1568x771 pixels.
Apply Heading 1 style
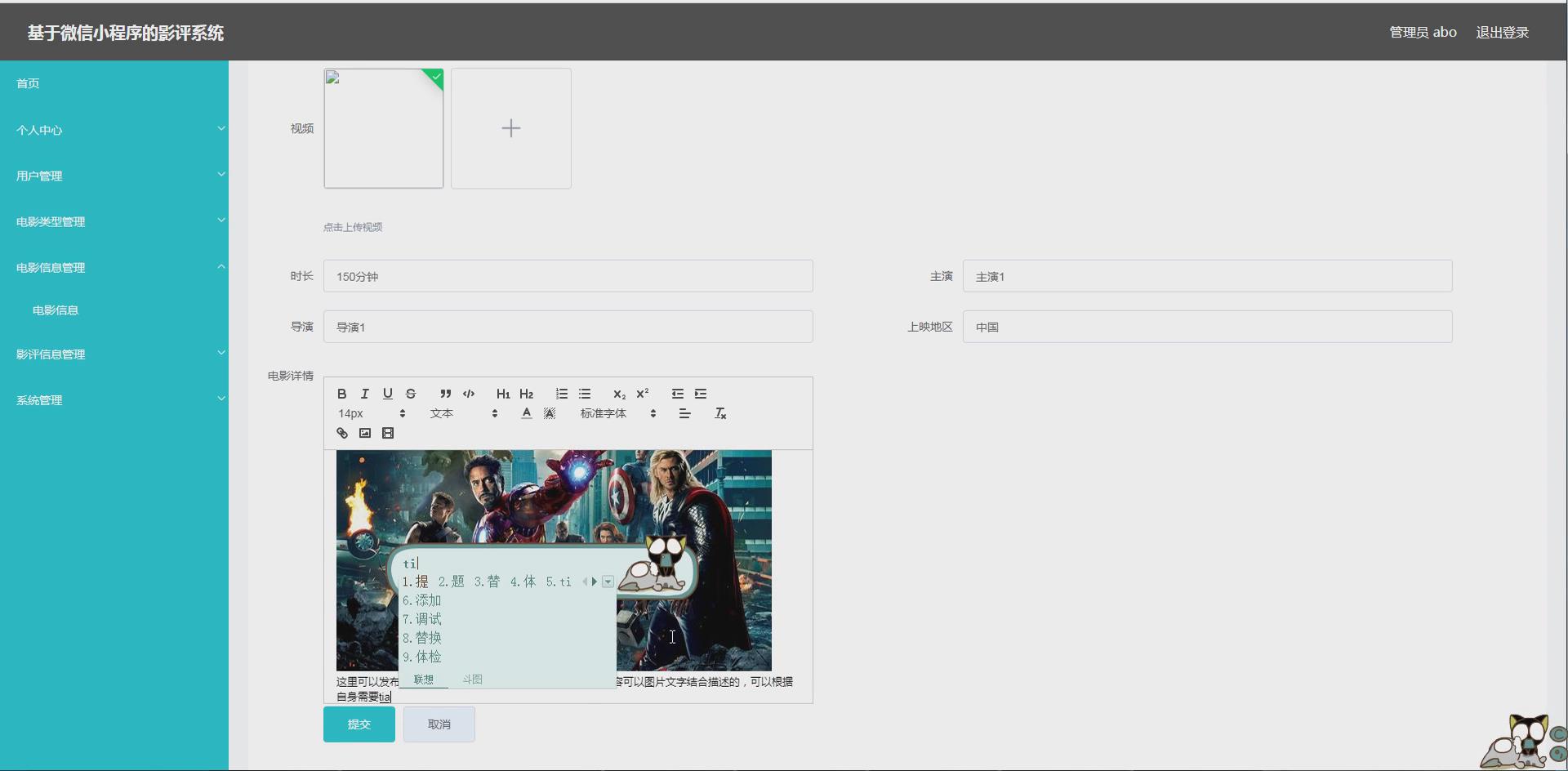click(503, 394)
